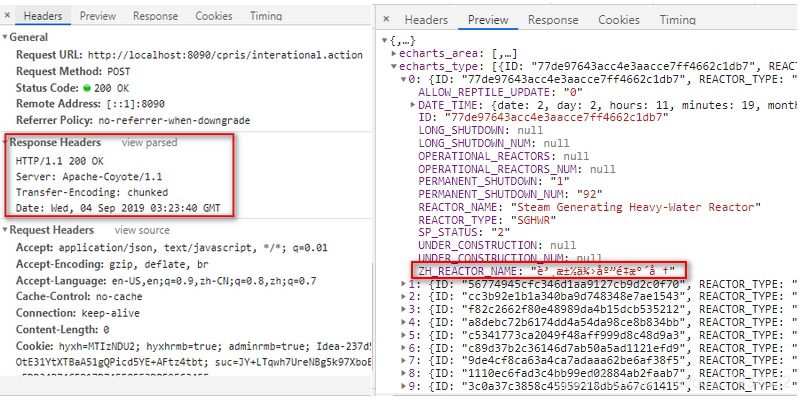Screen dimensions: 800x400
Task: Expand item 1 with ID 56774945
Action: 404,284
